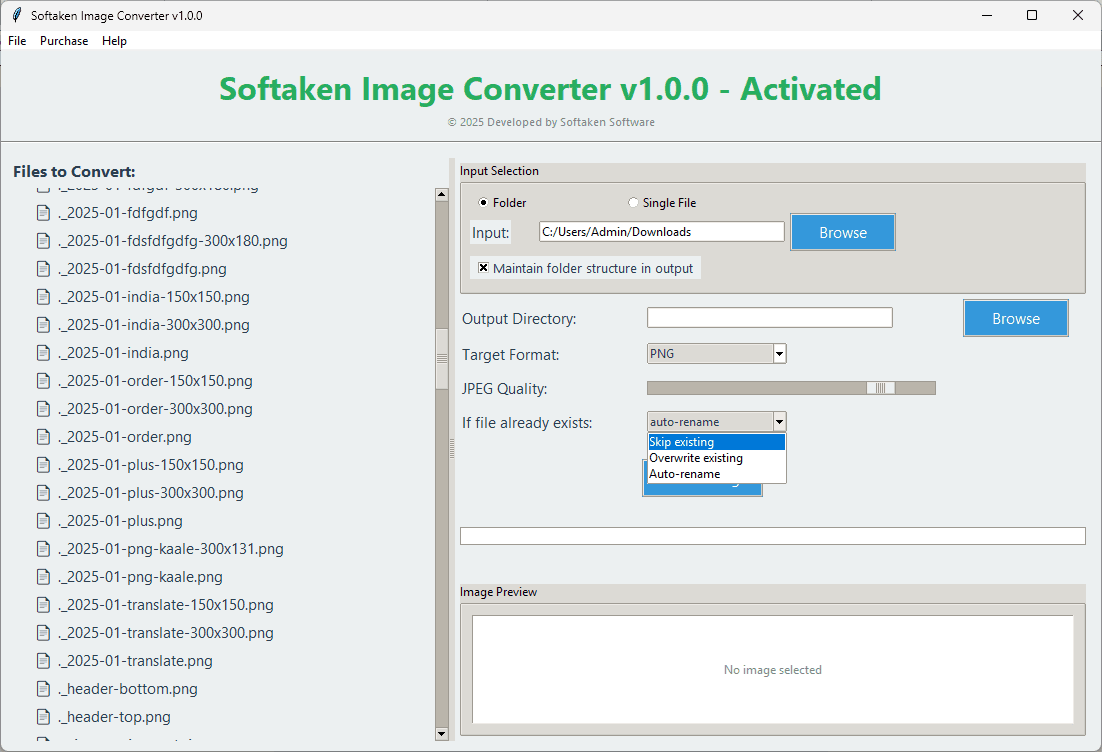The image size is (1102, 752).
Task: Click file icon beside _2025-01-plus.png
Action: [x=44, y=521]
